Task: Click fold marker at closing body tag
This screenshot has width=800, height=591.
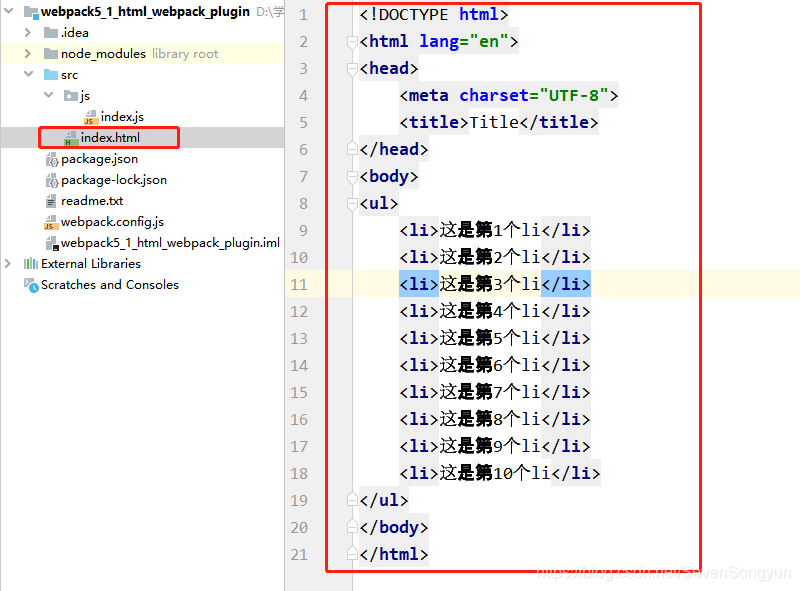Action: (352, 527)
